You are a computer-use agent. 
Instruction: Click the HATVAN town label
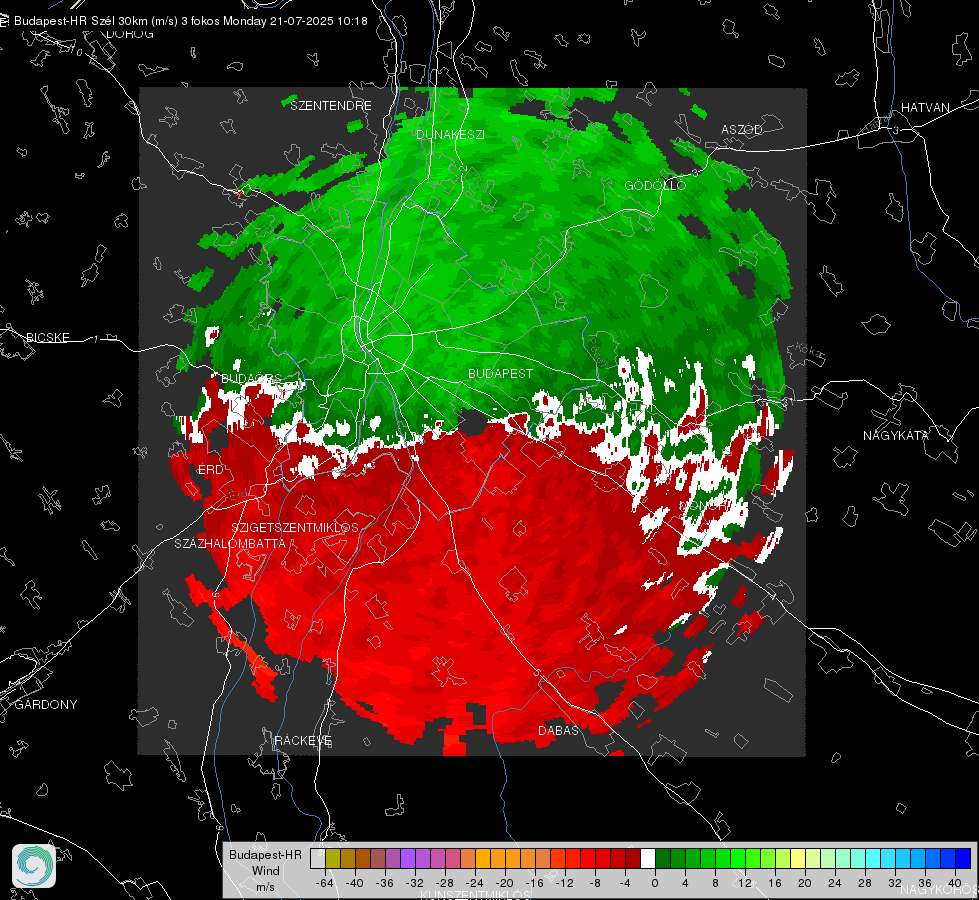[925, 107]
